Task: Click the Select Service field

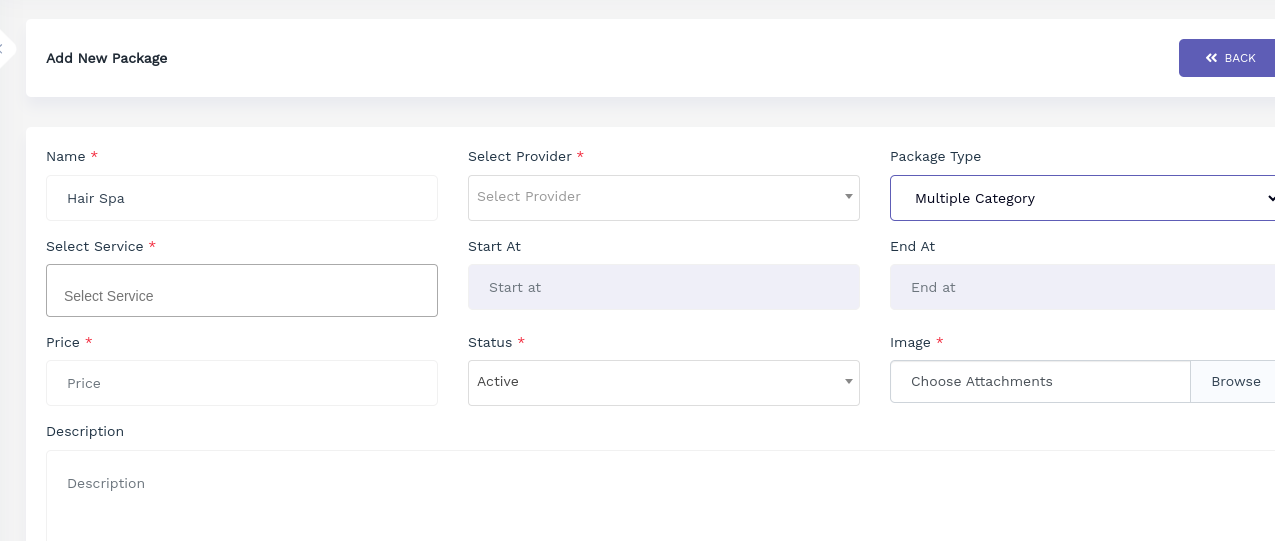Action: tap(242, 291)
